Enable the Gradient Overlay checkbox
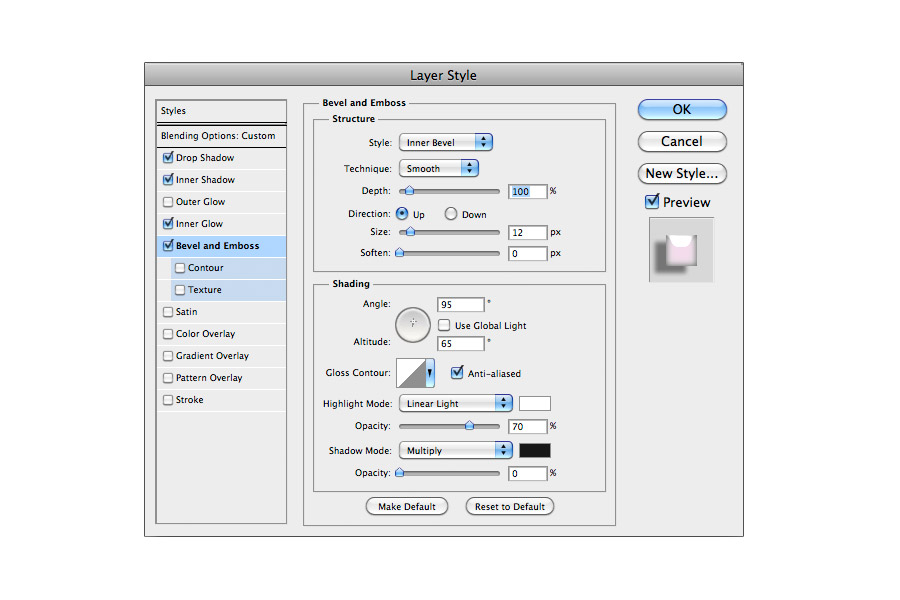900x600 pixels. point(168,355)
